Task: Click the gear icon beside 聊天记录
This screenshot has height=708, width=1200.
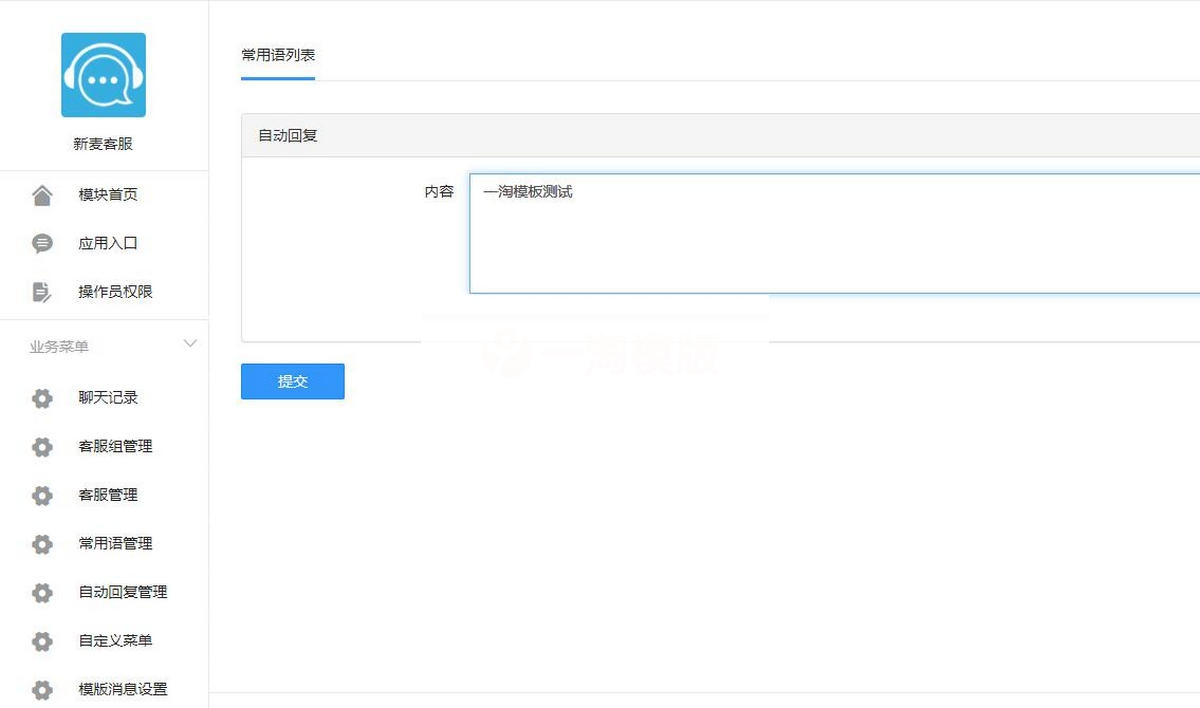Action: [41, 398]
